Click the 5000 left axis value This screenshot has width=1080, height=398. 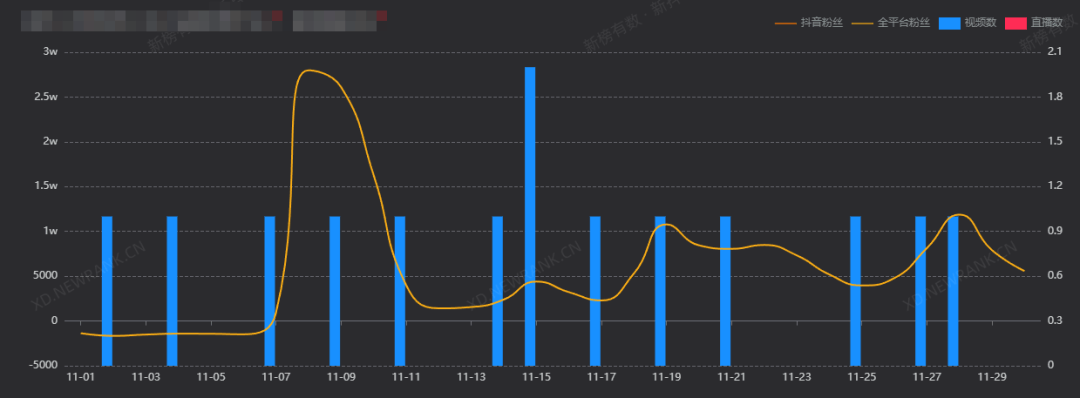tap(45, 275)
